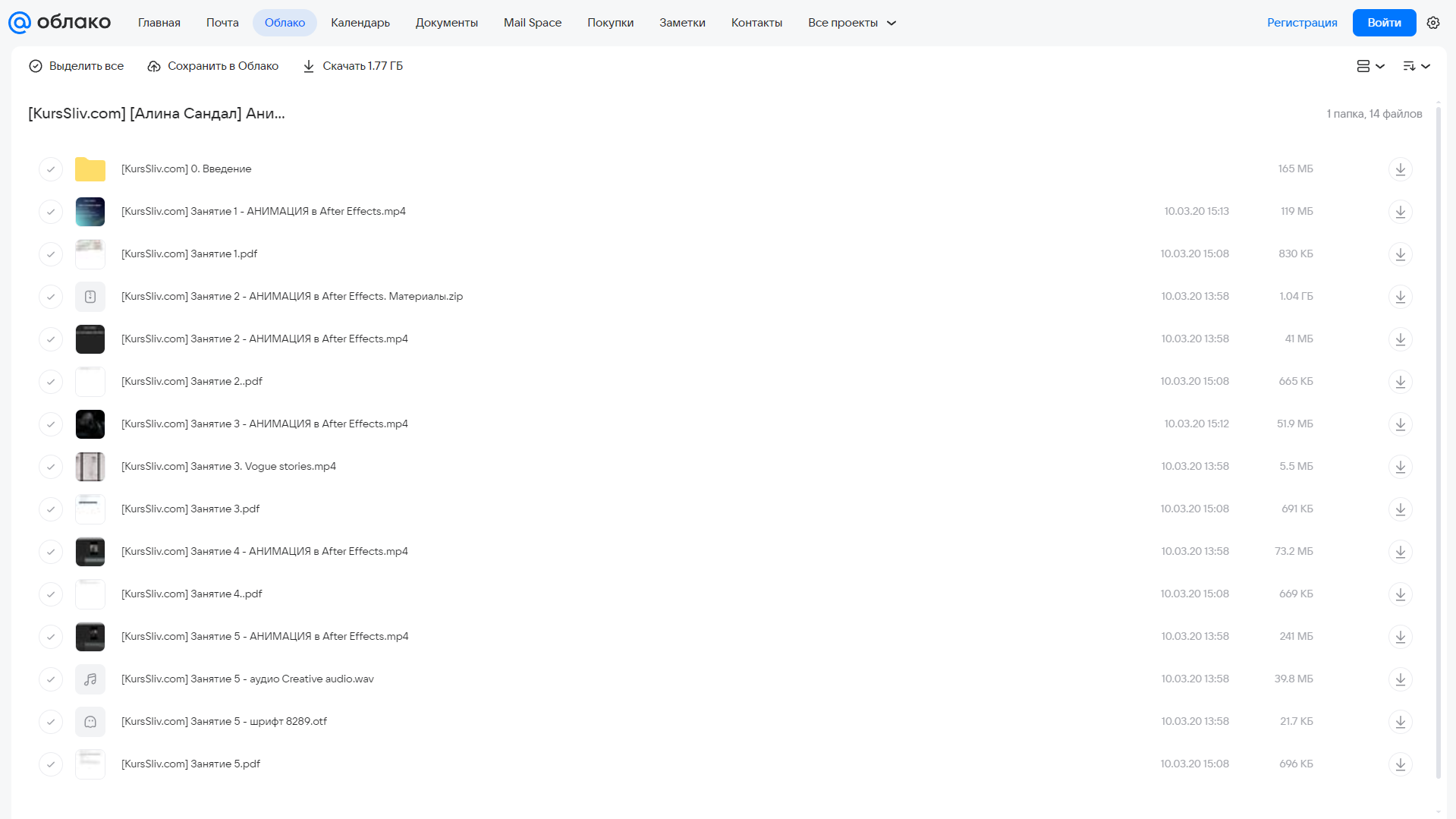Expand the Все проекты dropdown
This screenshot has height=819, width=1456.
[x=852, y=23]
